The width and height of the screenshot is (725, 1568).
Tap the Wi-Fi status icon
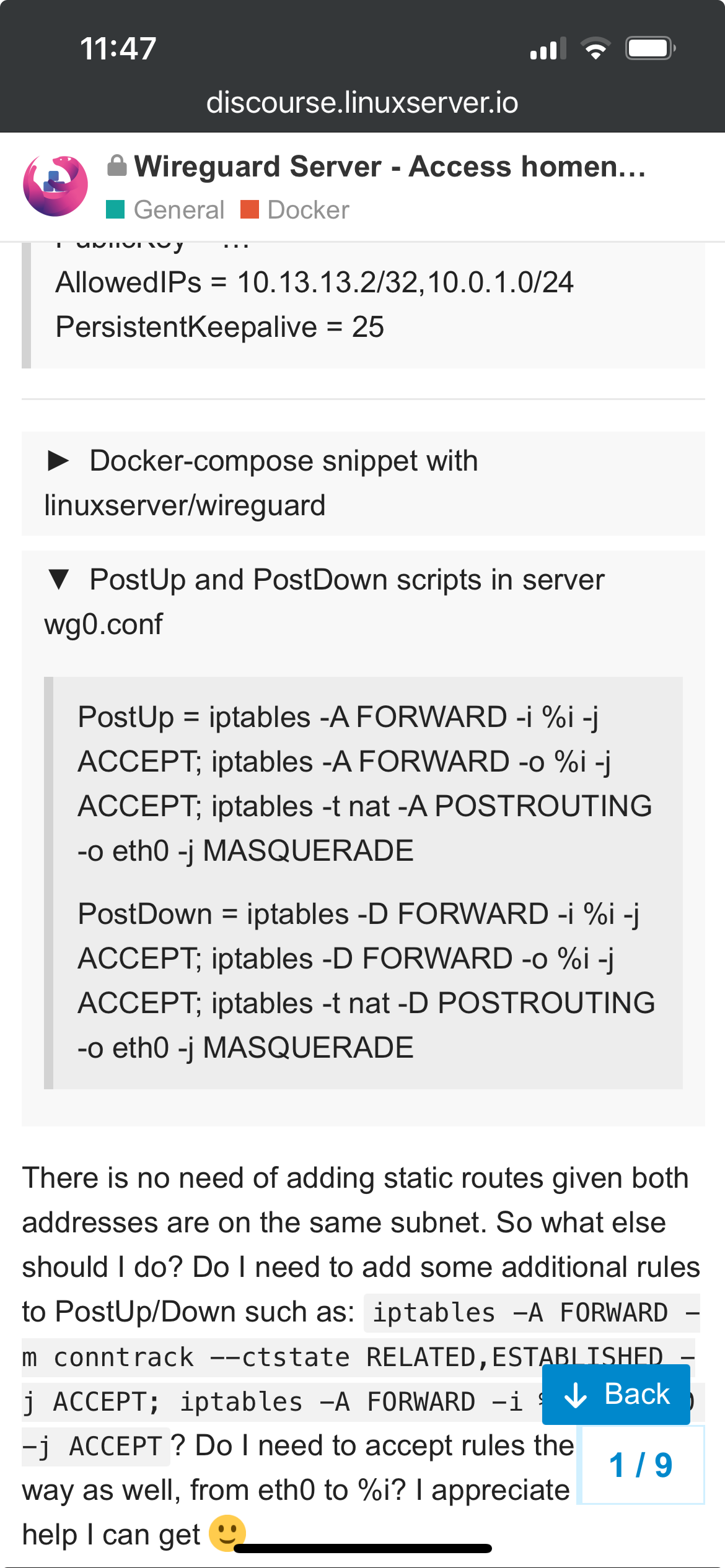pos(595,48)
